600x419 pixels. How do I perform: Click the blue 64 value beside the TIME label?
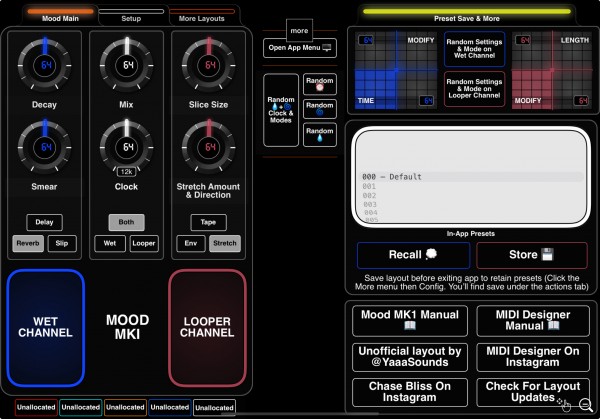(x=427, y=101)
